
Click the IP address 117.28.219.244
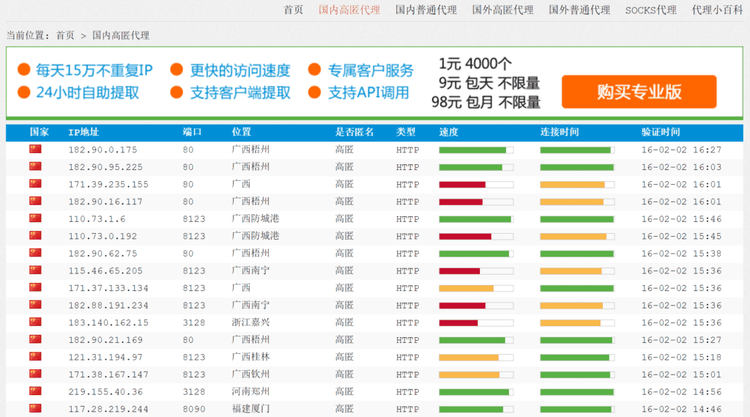click(108, 409)
